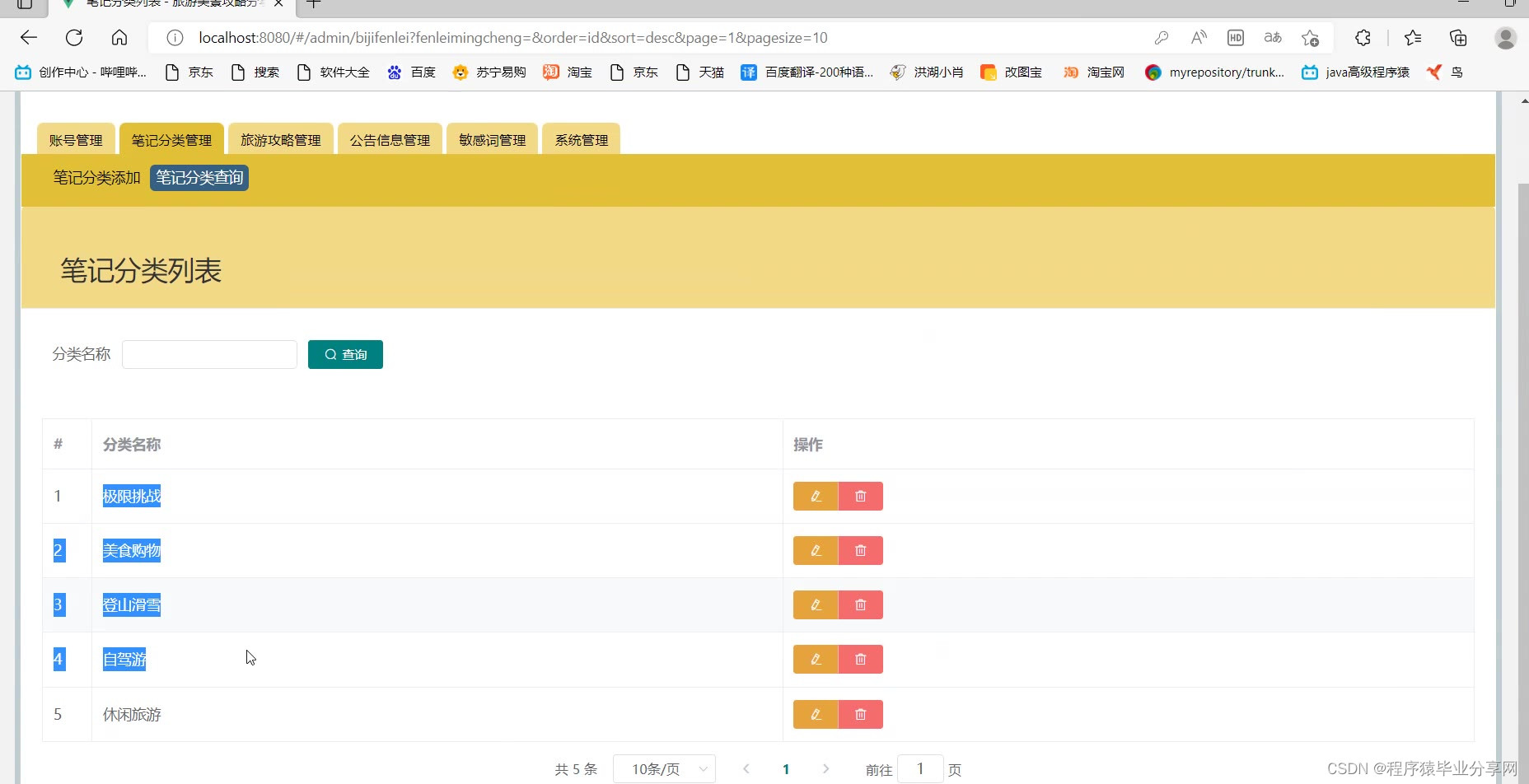This screenshot has width=1529, height=784.
Task: Open the password key icon in address bar
Action: click(x=1162, y=38)
